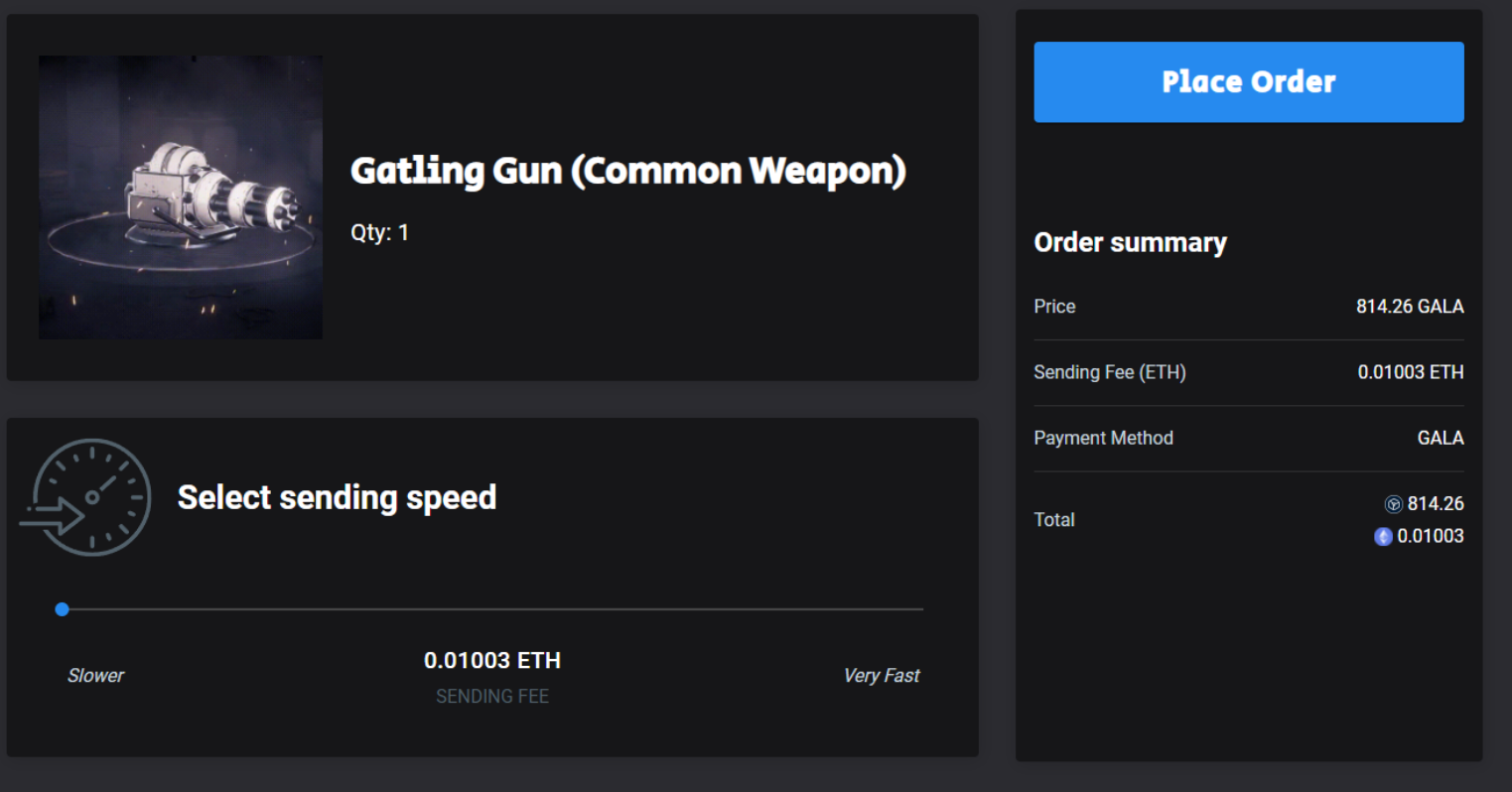Image resolution: width=1512 pixels, height=792 pixels.
Task: Click the Slower speed label
Action: pos(95,676)
